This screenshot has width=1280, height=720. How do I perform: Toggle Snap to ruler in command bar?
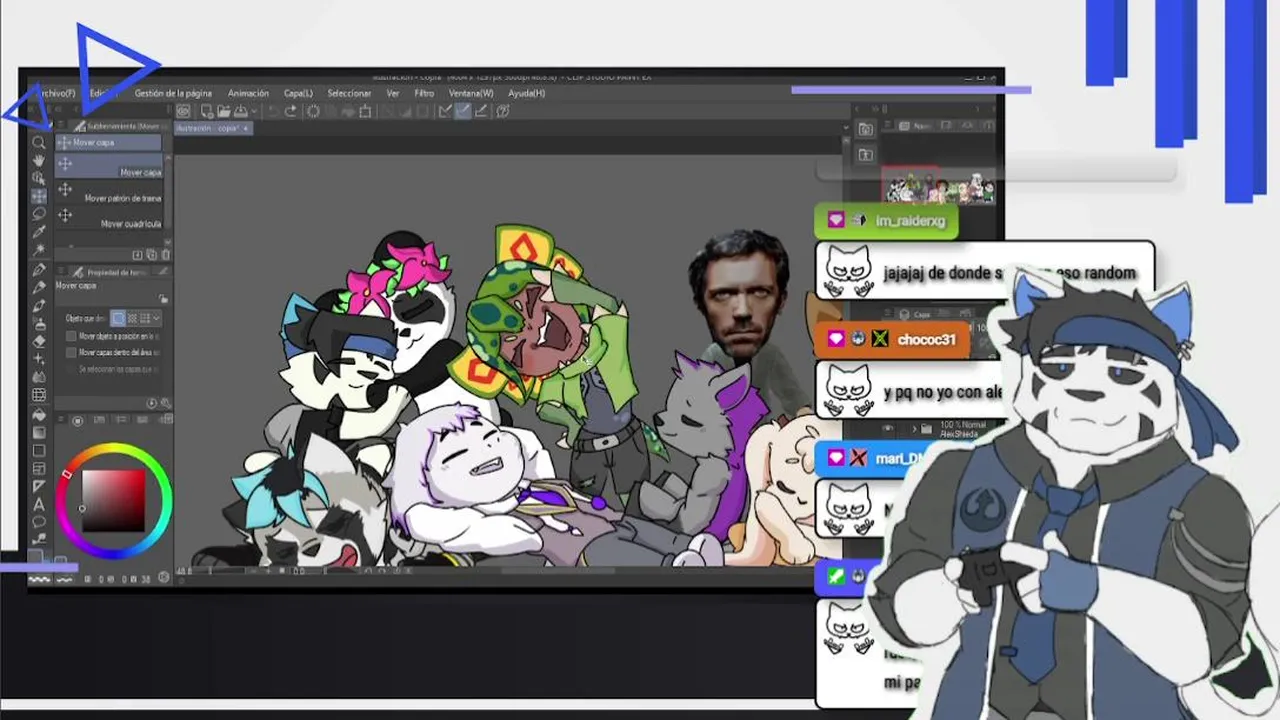pos(445,111)
